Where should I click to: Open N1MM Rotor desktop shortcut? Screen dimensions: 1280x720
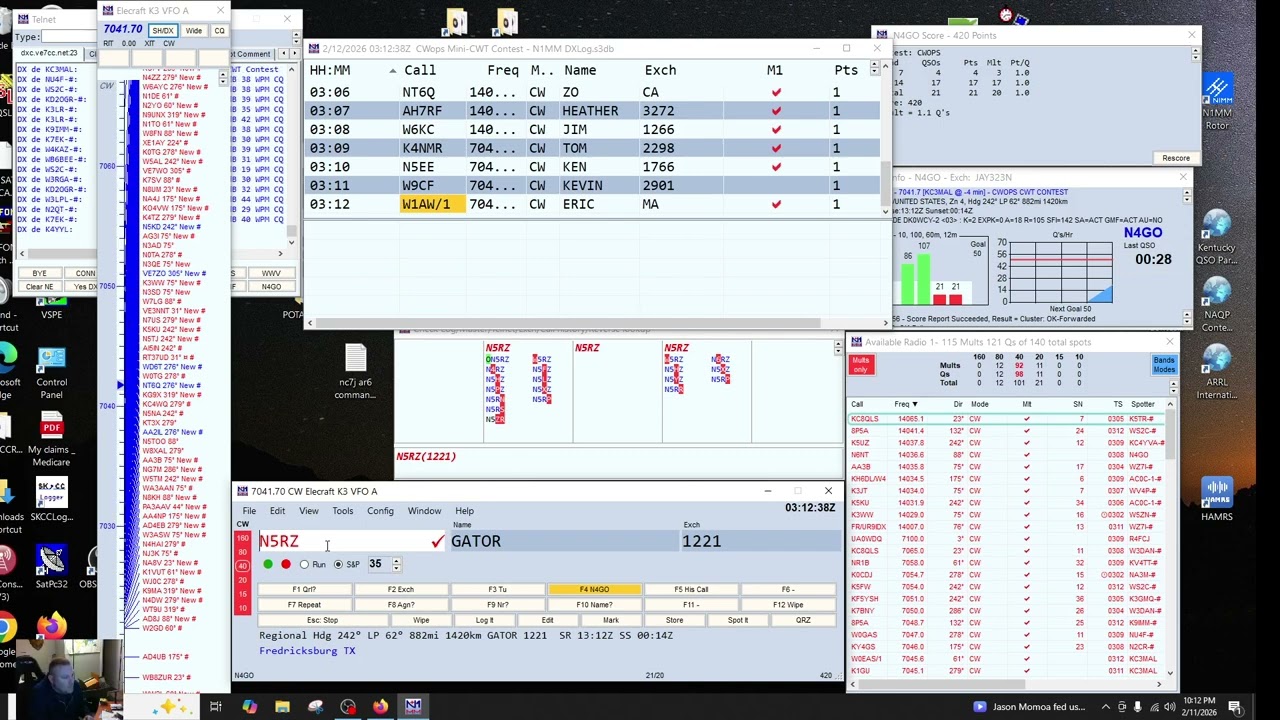pos(1217,100)
